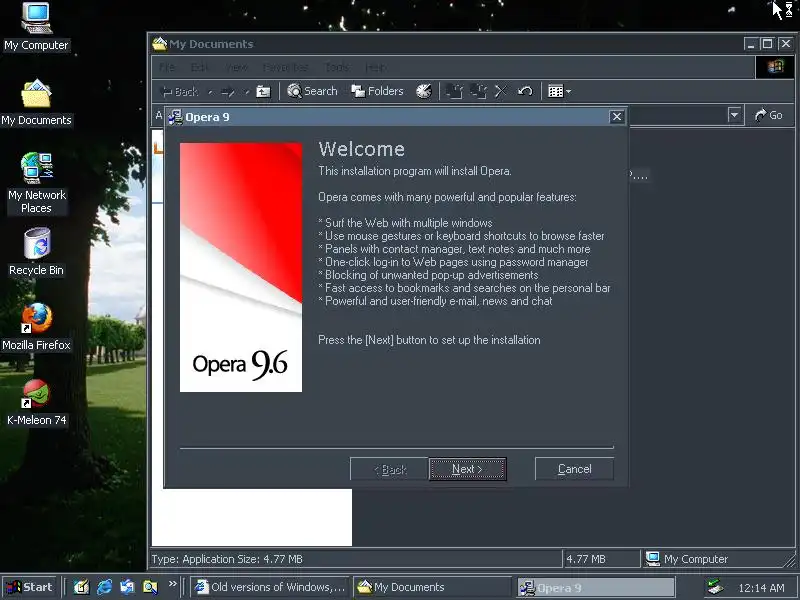Click the disabled Back button in Opera setup
The image size is (800, 600).
tap(390, 469)
